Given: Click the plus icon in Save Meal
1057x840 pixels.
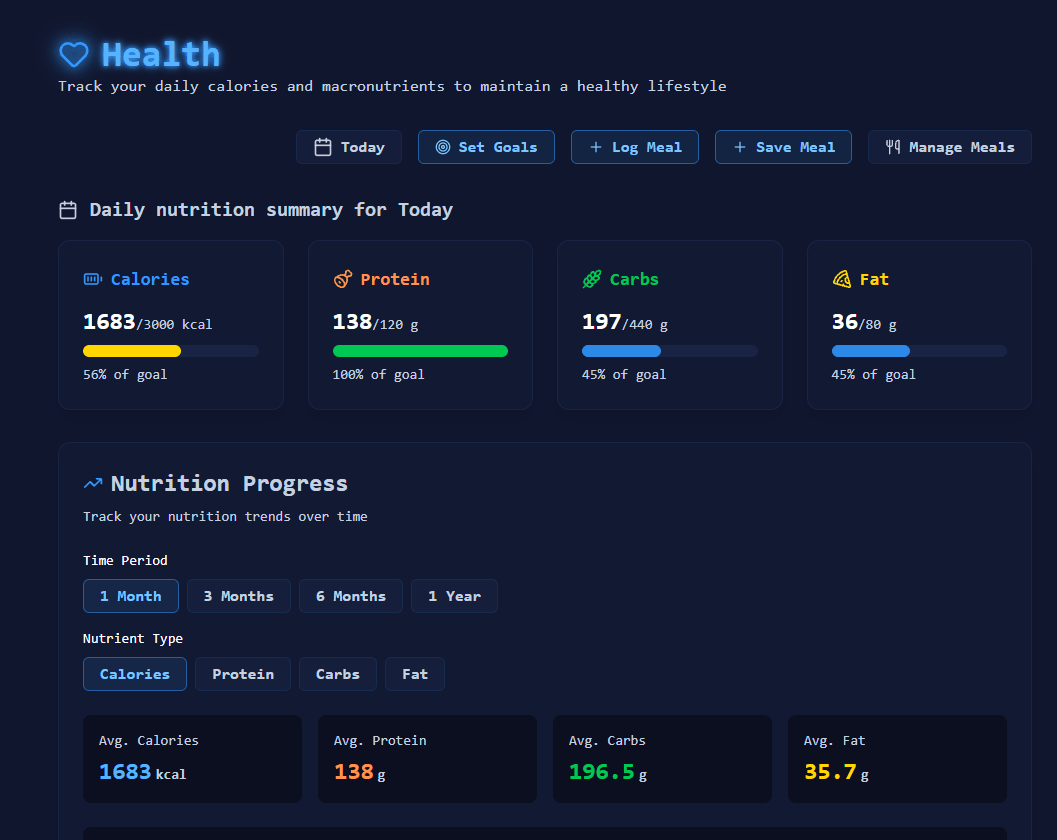Looking at the screenshot, I should (739, 147).
